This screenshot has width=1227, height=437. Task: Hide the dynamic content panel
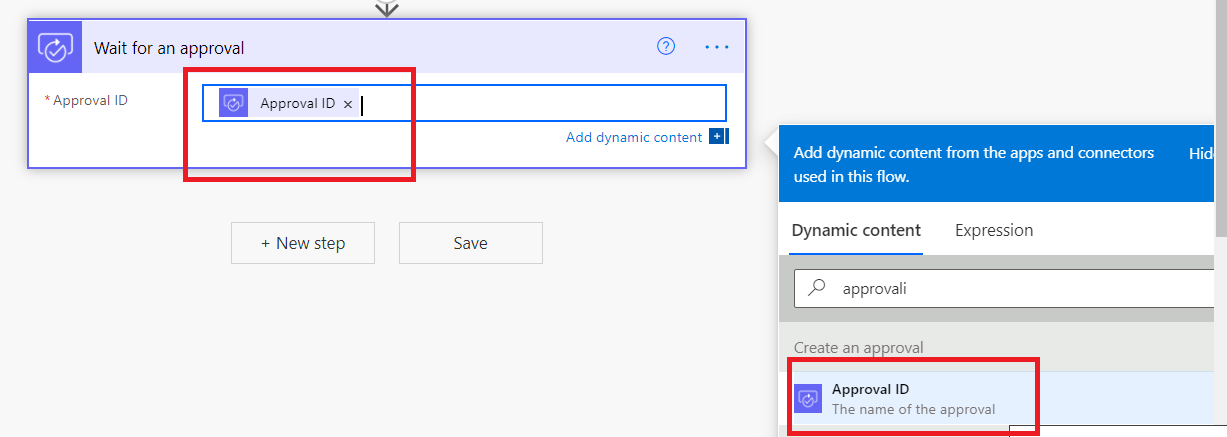click(1203, 154)
